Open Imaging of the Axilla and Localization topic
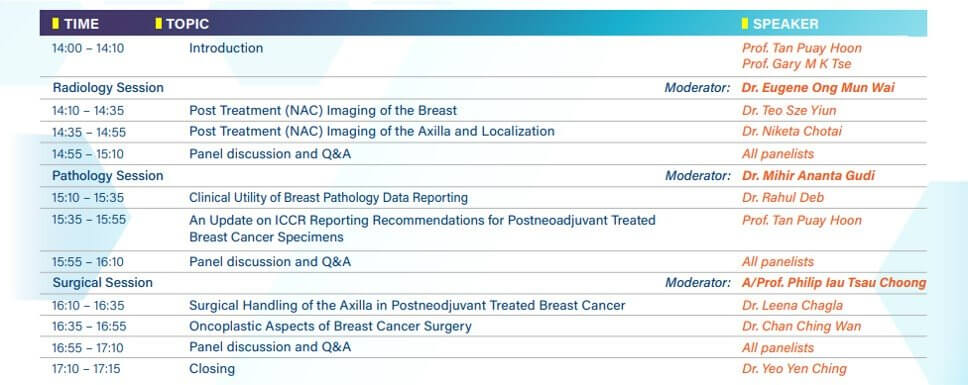968x385 pixels. (372, 131)
